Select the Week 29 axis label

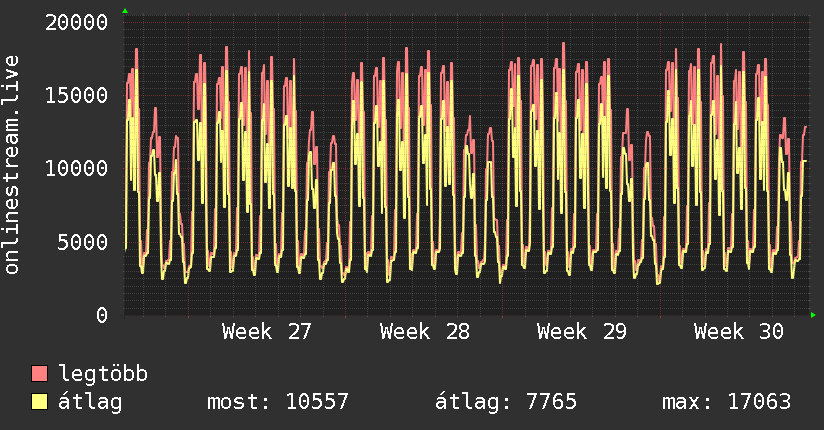[582, 332]
